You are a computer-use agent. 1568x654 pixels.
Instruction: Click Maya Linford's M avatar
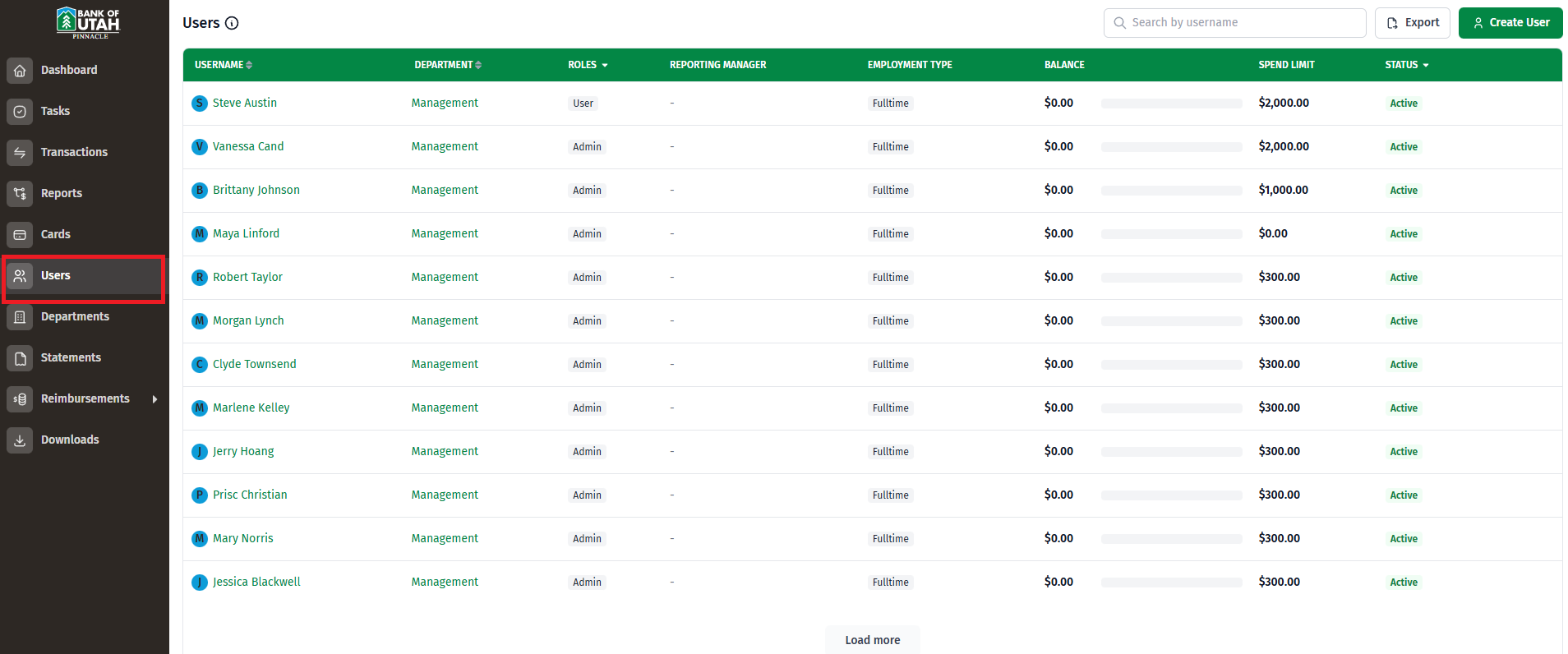coord(200,234)
